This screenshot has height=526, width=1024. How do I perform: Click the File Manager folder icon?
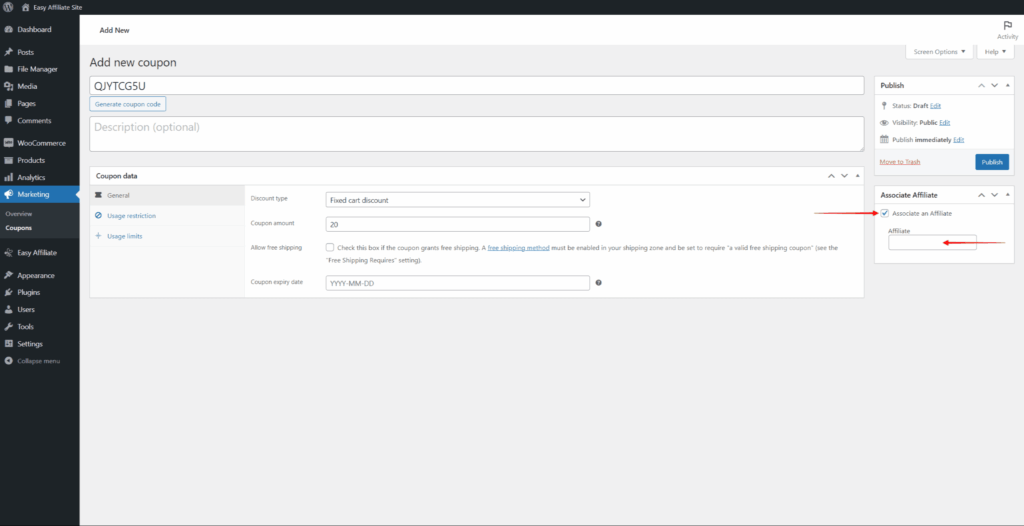(x=8, y=69)
